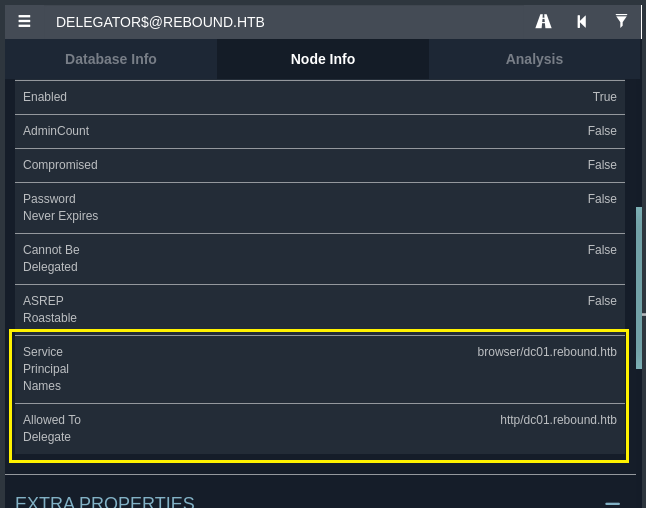
Task: Select the Node Info tab
Action: point(323,59)
